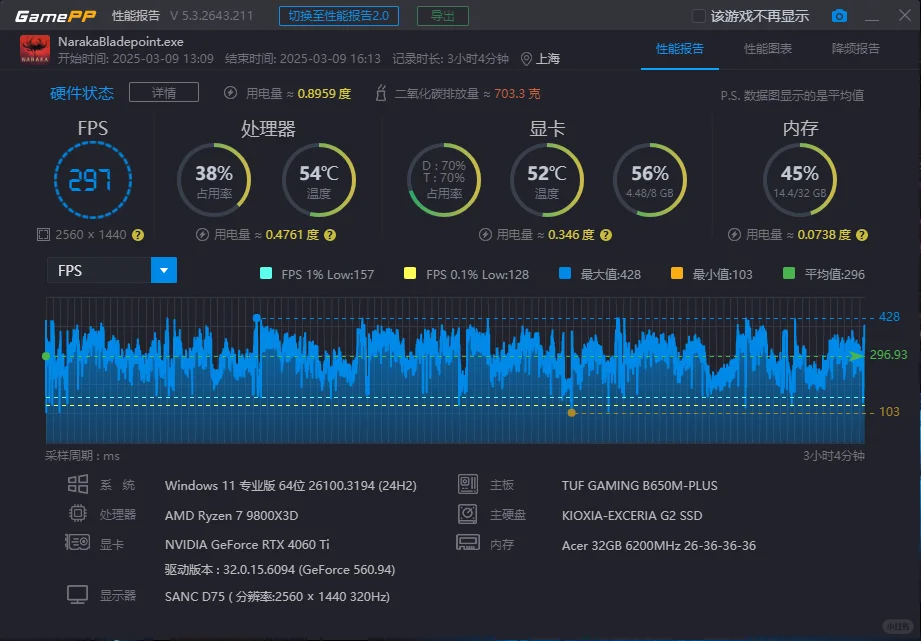The width and height of the screenshot is (921, 641).
Task: Switch to the 性能图表 tab
Action: tap(768, 49)
